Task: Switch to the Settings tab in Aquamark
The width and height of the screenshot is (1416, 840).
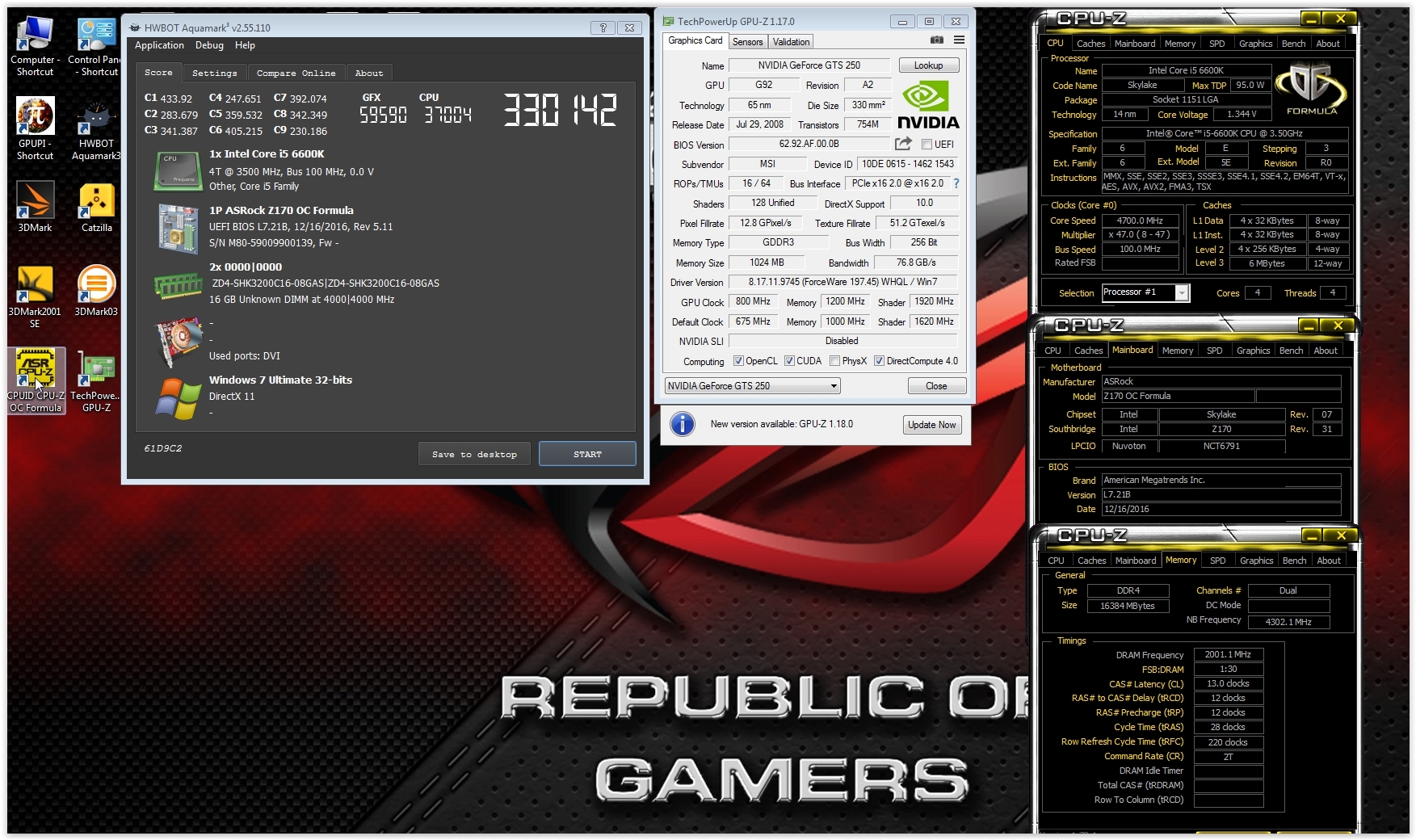Action: (x=214, y=73)
